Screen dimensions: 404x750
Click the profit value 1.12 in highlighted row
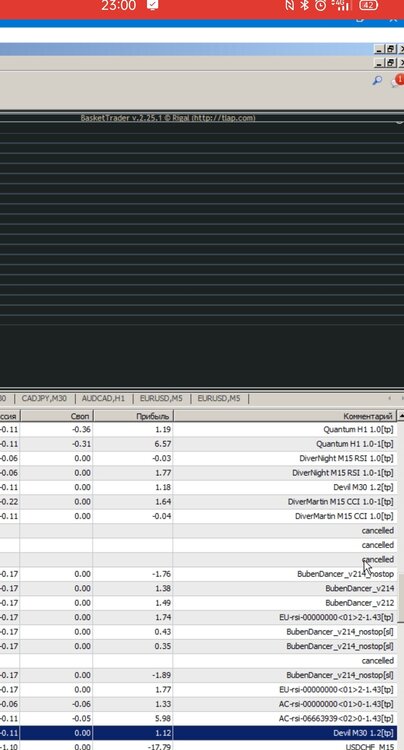(163, 733)
